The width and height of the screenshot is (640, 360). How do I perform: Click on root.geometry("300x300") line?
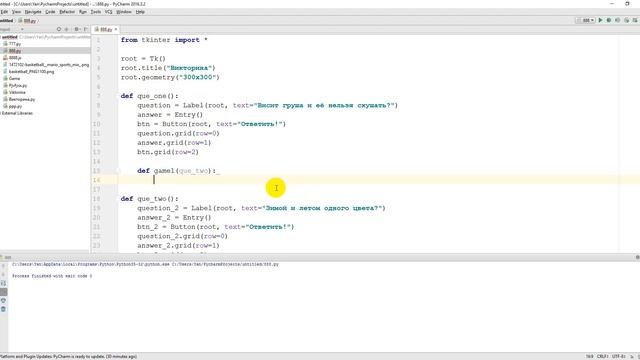170,77
